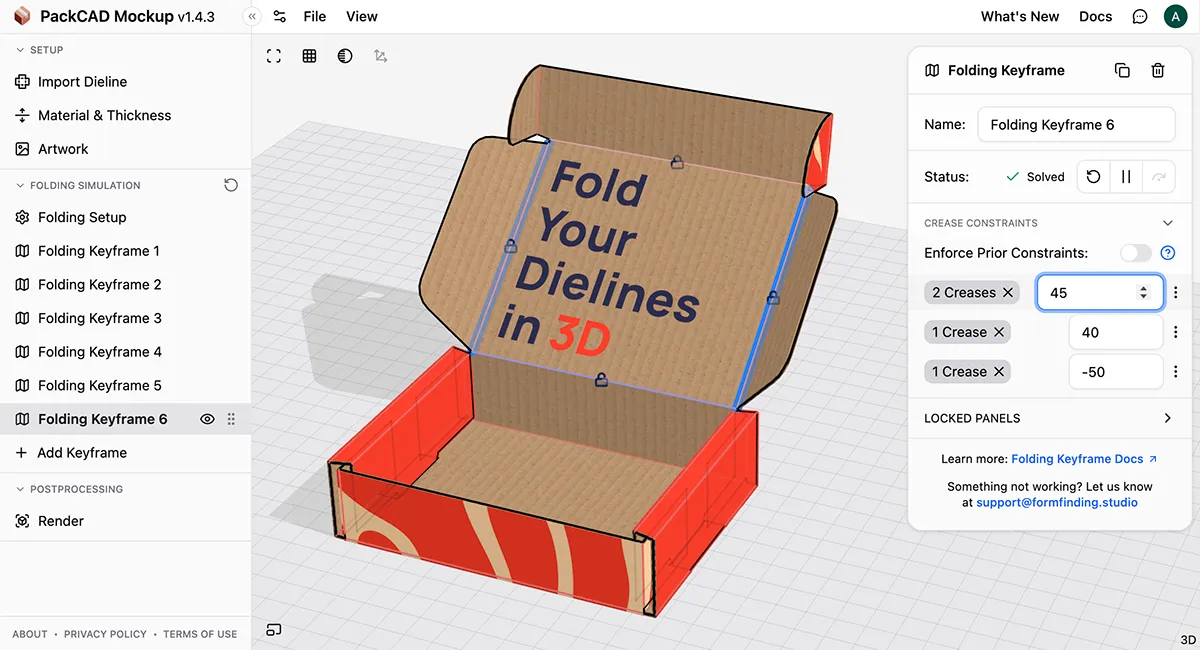1200x650 pixels.
Task: Click the lock icon on the top crease
Action: pyautogui.click(x=677, y=161)
